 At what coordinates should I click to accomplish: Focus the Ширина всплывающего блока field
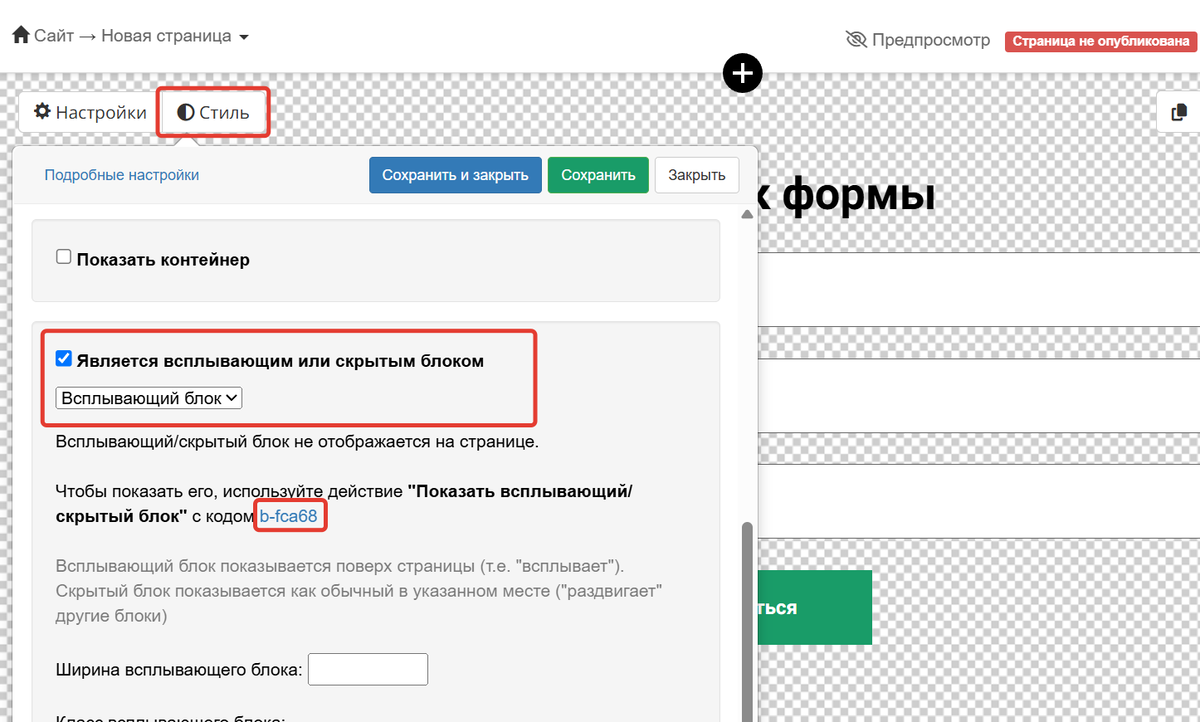coord(368,669)
